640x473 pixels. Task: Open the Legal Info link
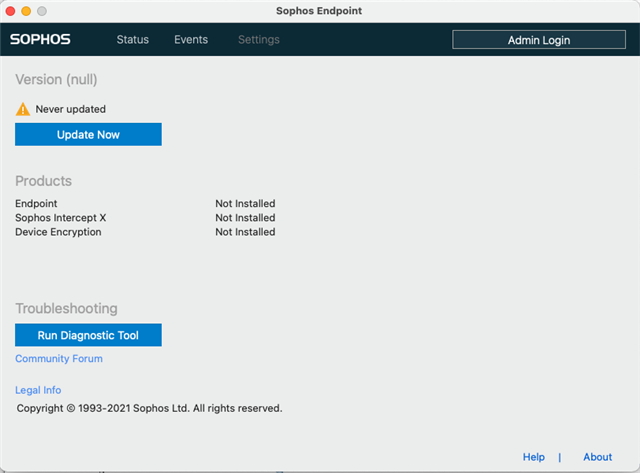click(38, 390)
